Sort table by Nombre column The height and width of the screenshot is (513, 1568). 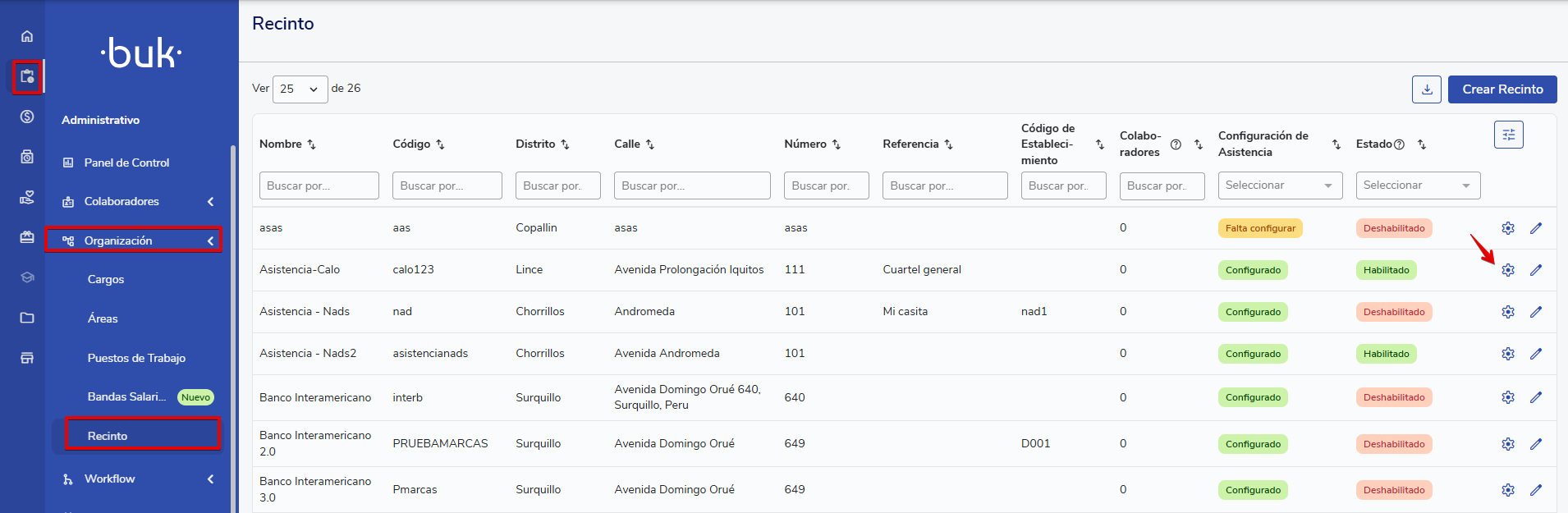tap(311, 144)
